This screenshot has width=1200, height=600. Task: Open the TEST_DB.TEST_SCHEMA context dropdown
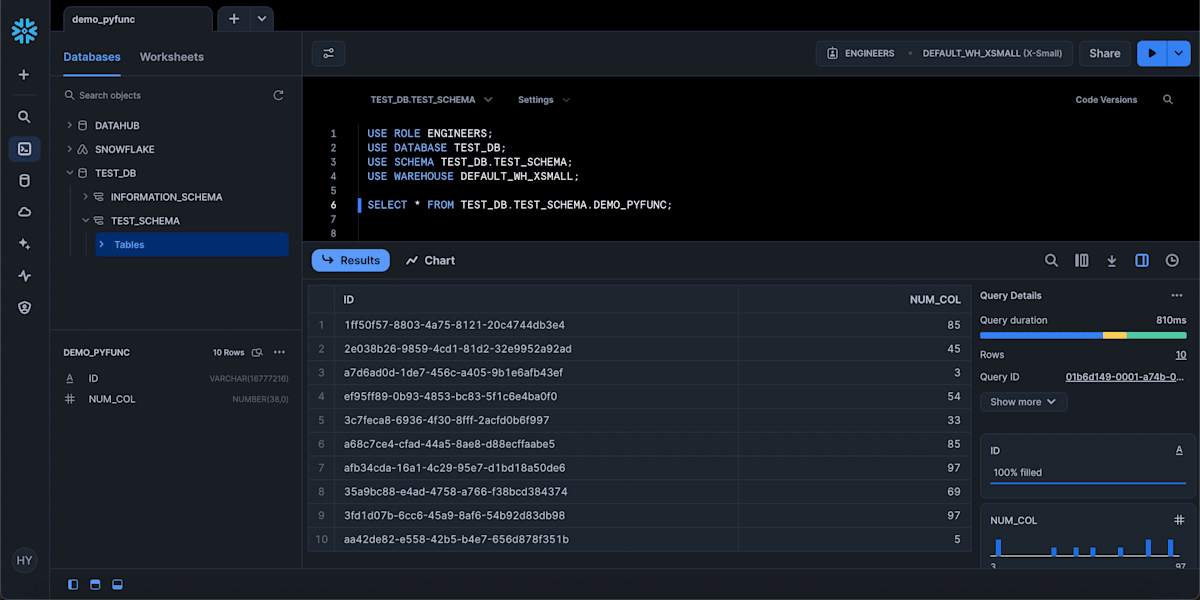point(431,100)
